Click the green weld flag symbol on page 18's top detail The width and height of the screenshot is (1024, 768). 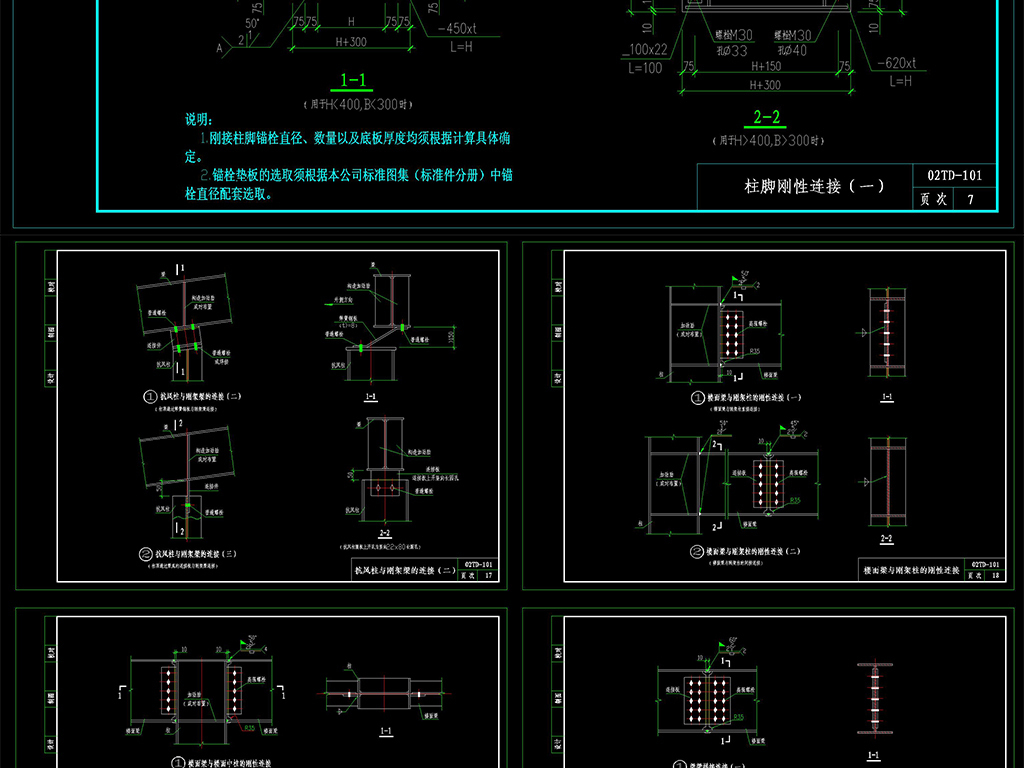[x=735, y=281]
